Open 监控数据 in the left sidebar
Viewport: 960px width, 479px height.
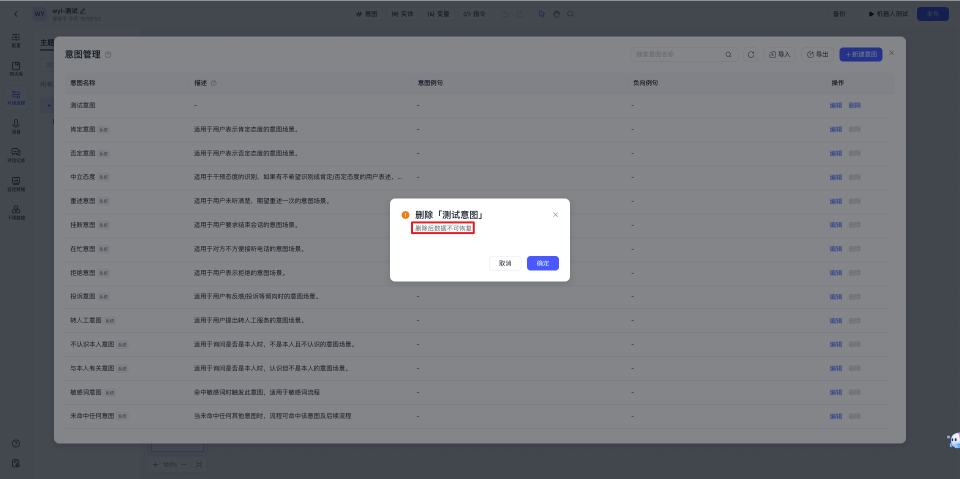point(16,182)
